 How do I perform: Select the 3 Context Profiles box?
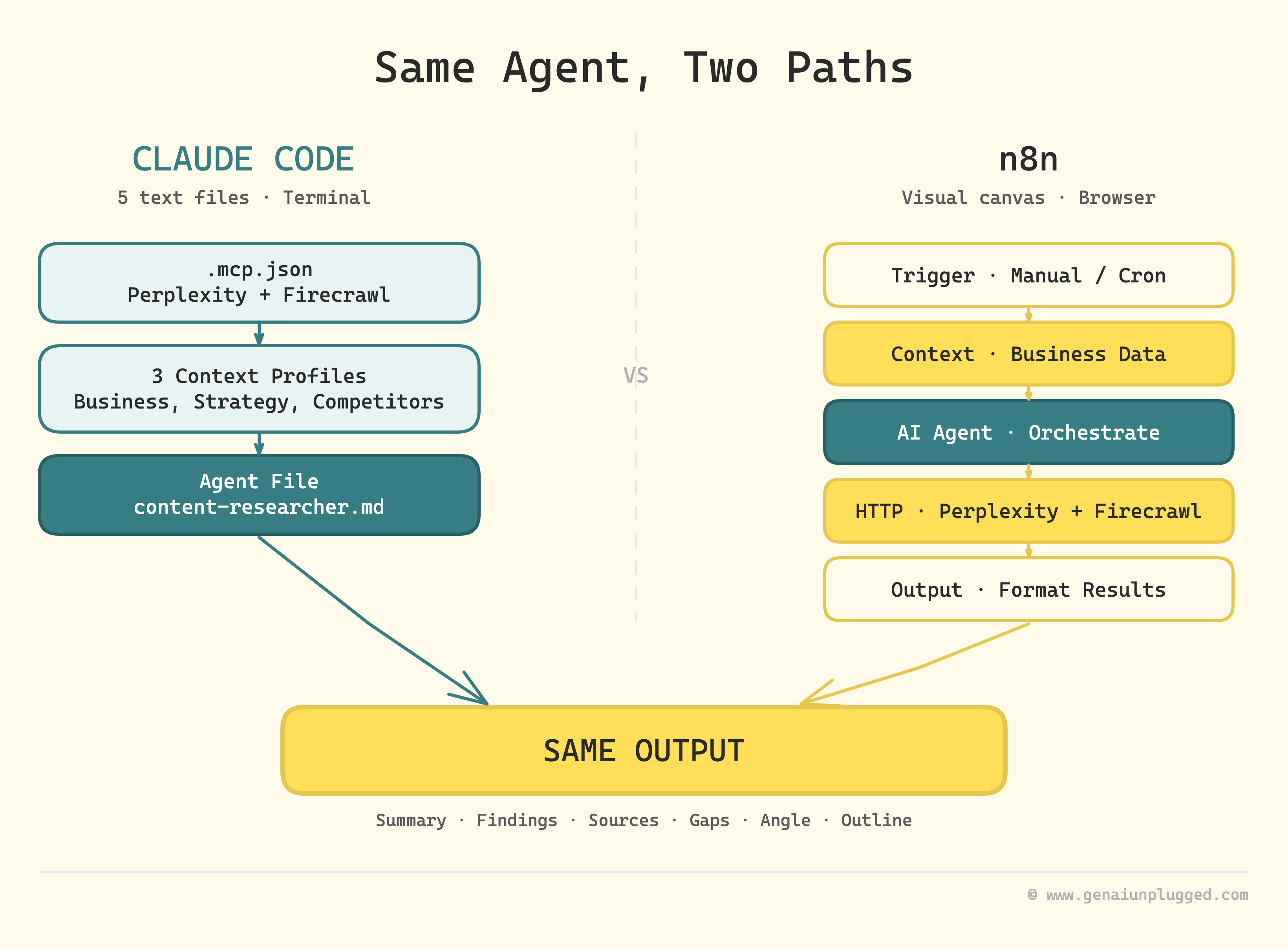[258, 389]
